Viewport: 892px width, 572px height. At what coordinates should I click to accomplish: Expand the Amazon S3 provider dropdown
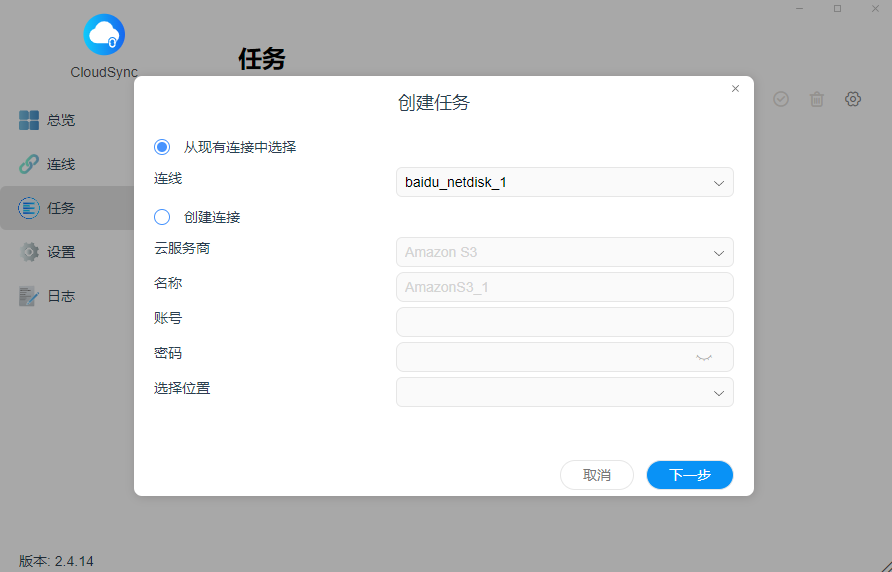564,252
